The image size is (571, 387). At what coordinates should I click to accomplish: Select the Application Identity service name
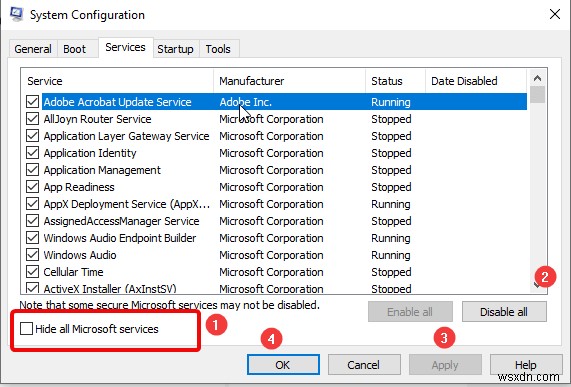click(90, 153)
